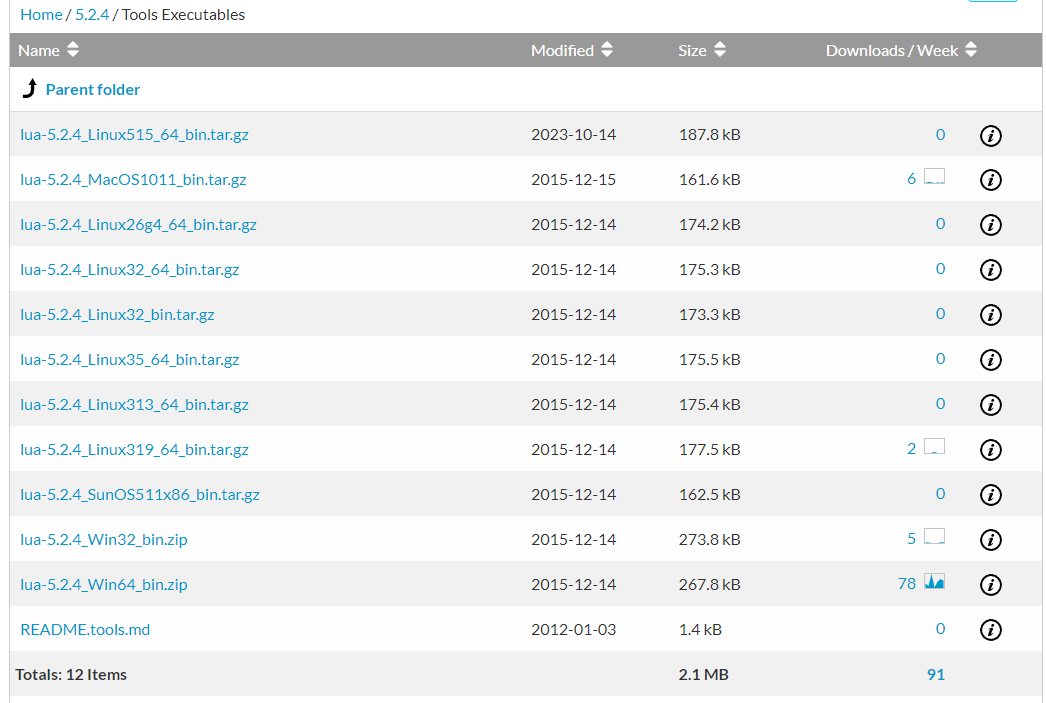This screenshot has height=703, width=1046.
Task: Show info for lua-5.2.4_Win32_bin.zip
Action: tap(991, 540)
